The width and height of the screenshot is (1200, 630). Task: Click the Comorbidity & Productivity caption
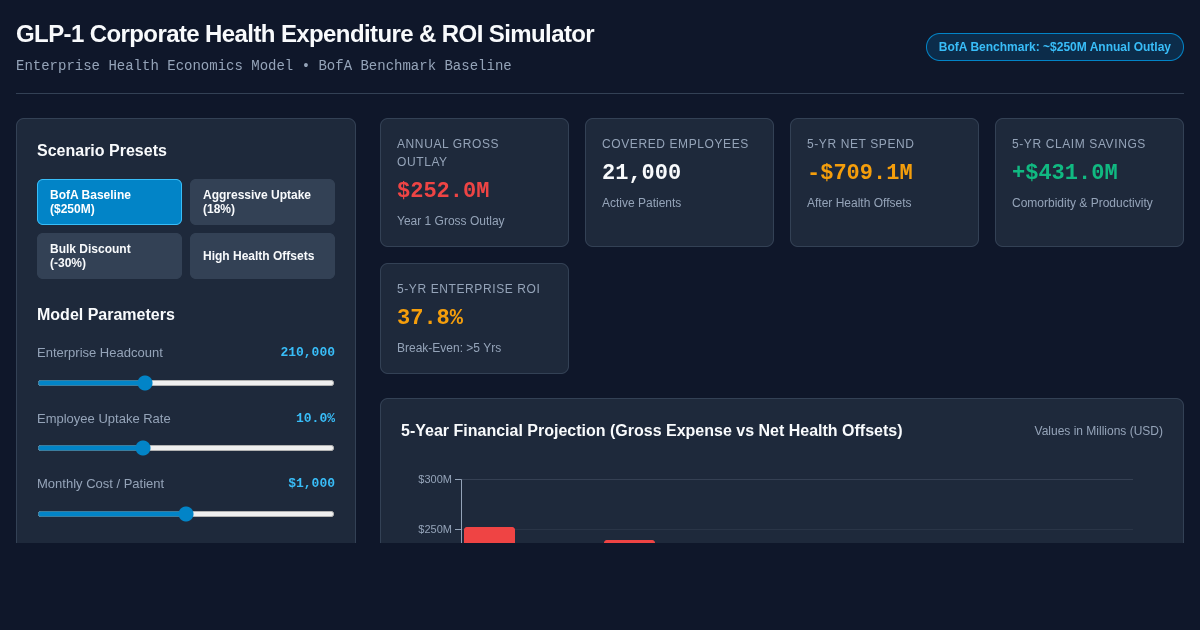click(x=1082, y=203)
